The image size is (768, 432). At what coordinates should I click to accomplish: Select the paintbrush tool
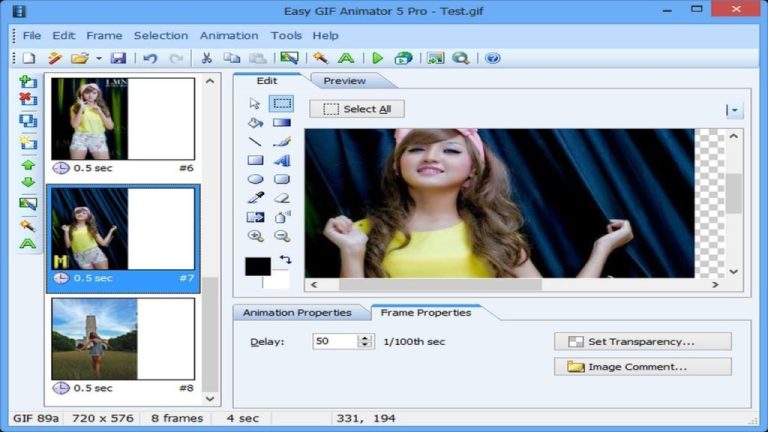(x=282, y=142)
